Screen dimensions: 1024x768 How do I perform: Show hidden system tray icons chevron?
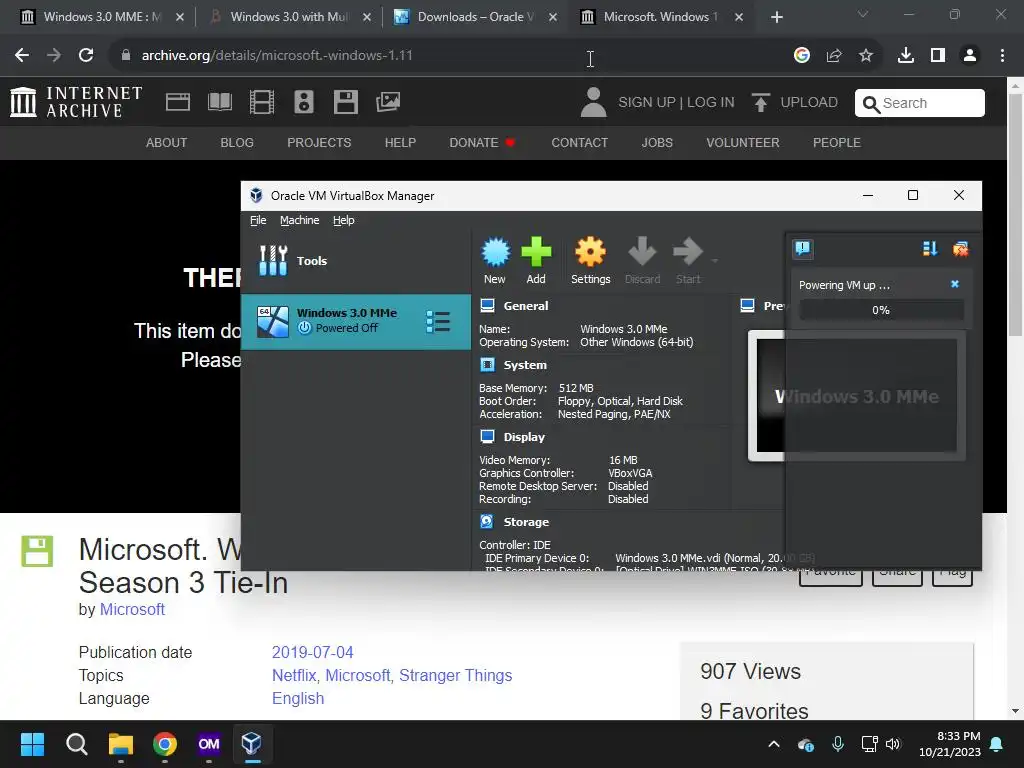pos(774,744)
